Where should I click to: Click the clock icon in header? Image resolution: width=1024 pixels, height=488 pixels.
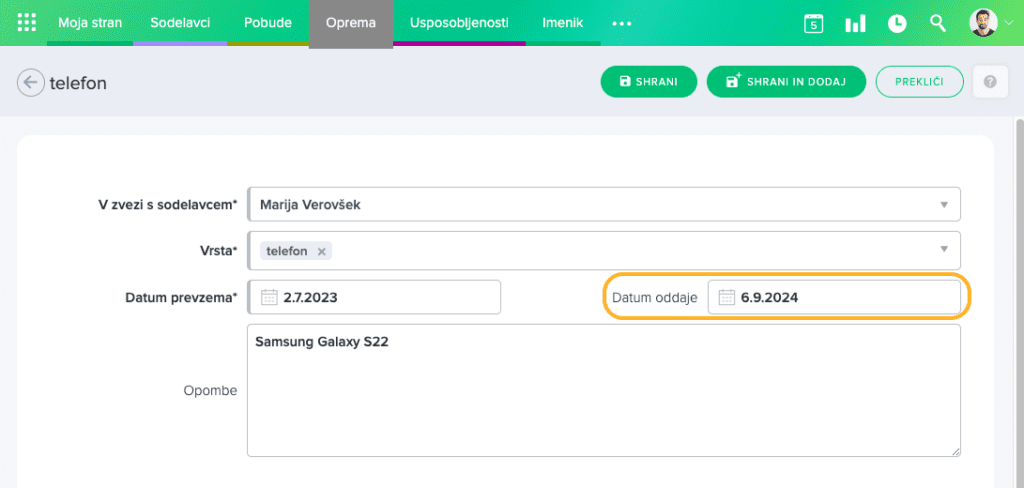(x=897, y=23)
